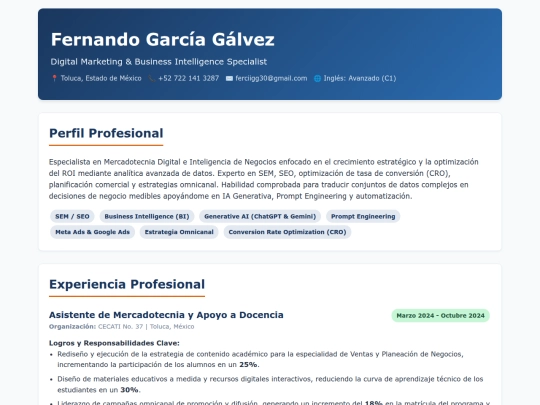The height and width of the screenshot is (405, 540).
Task: Click the Generative AI (ChatGPT & Gemini) tag
Action: [260, 216]
